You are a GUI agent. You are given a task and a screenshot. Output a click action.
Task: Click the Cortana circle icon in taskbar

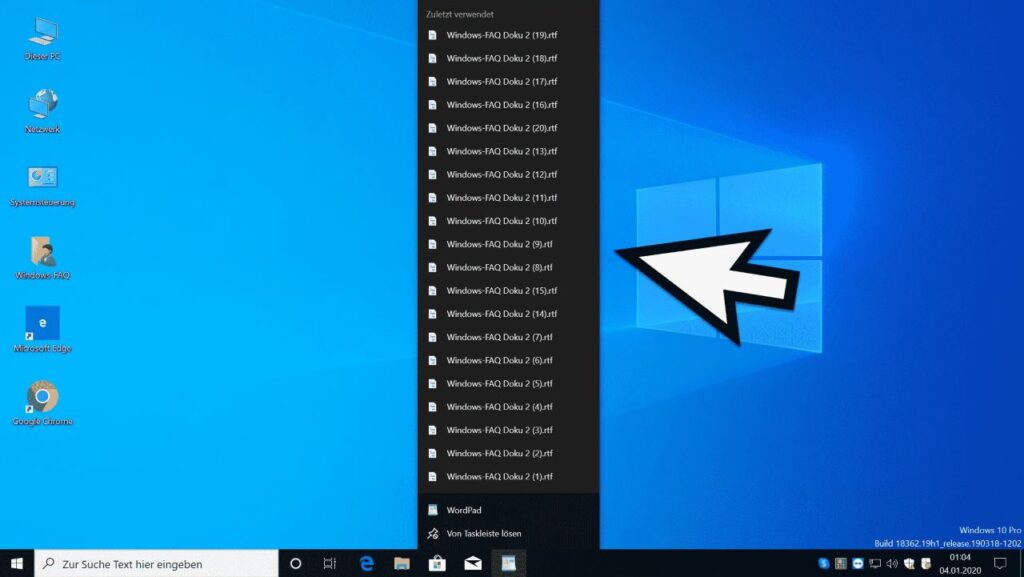tap(295, 564)
